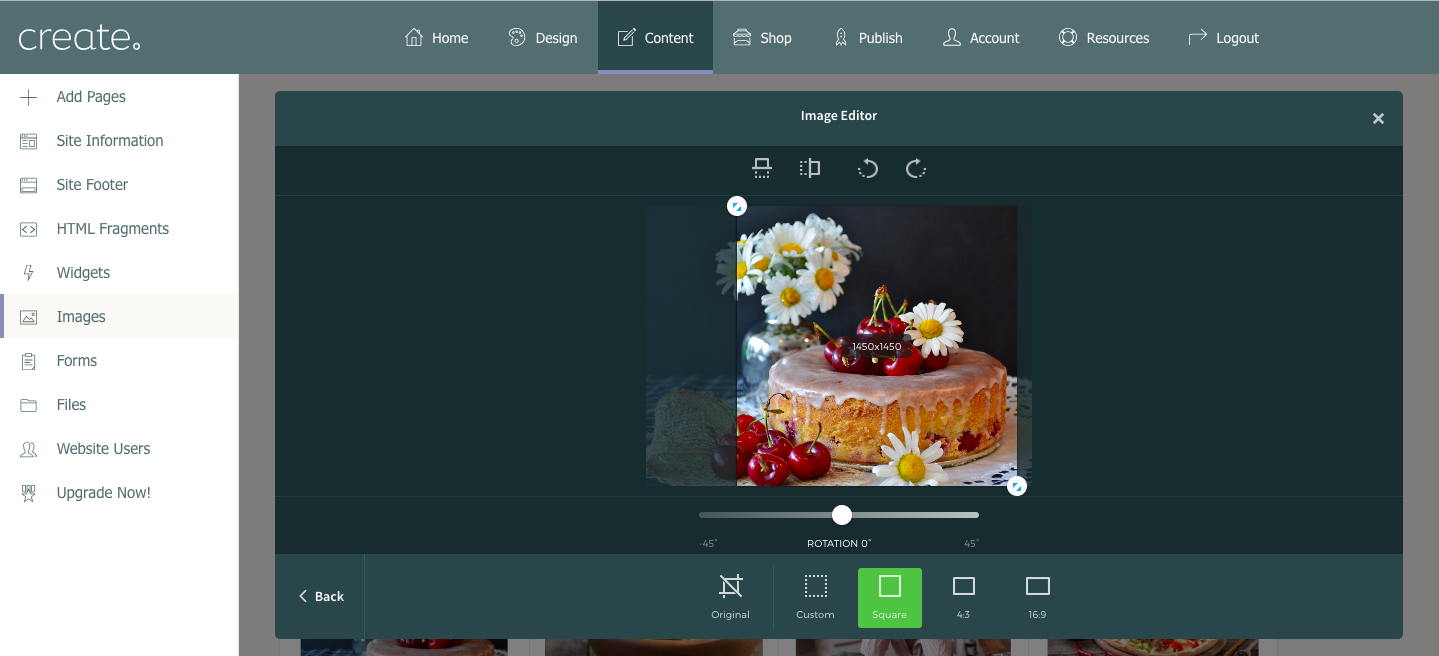The image size is (1439, 656).
Task: Click the Image Editor title text
Action: [839, 116]
